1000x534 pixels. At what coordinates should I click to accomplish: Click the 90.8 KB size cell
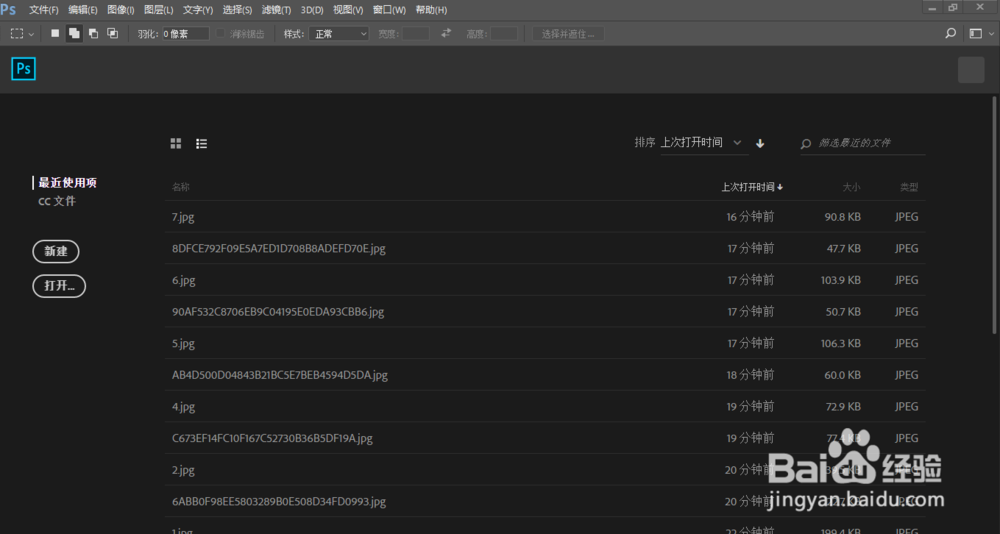click(842, 217)
